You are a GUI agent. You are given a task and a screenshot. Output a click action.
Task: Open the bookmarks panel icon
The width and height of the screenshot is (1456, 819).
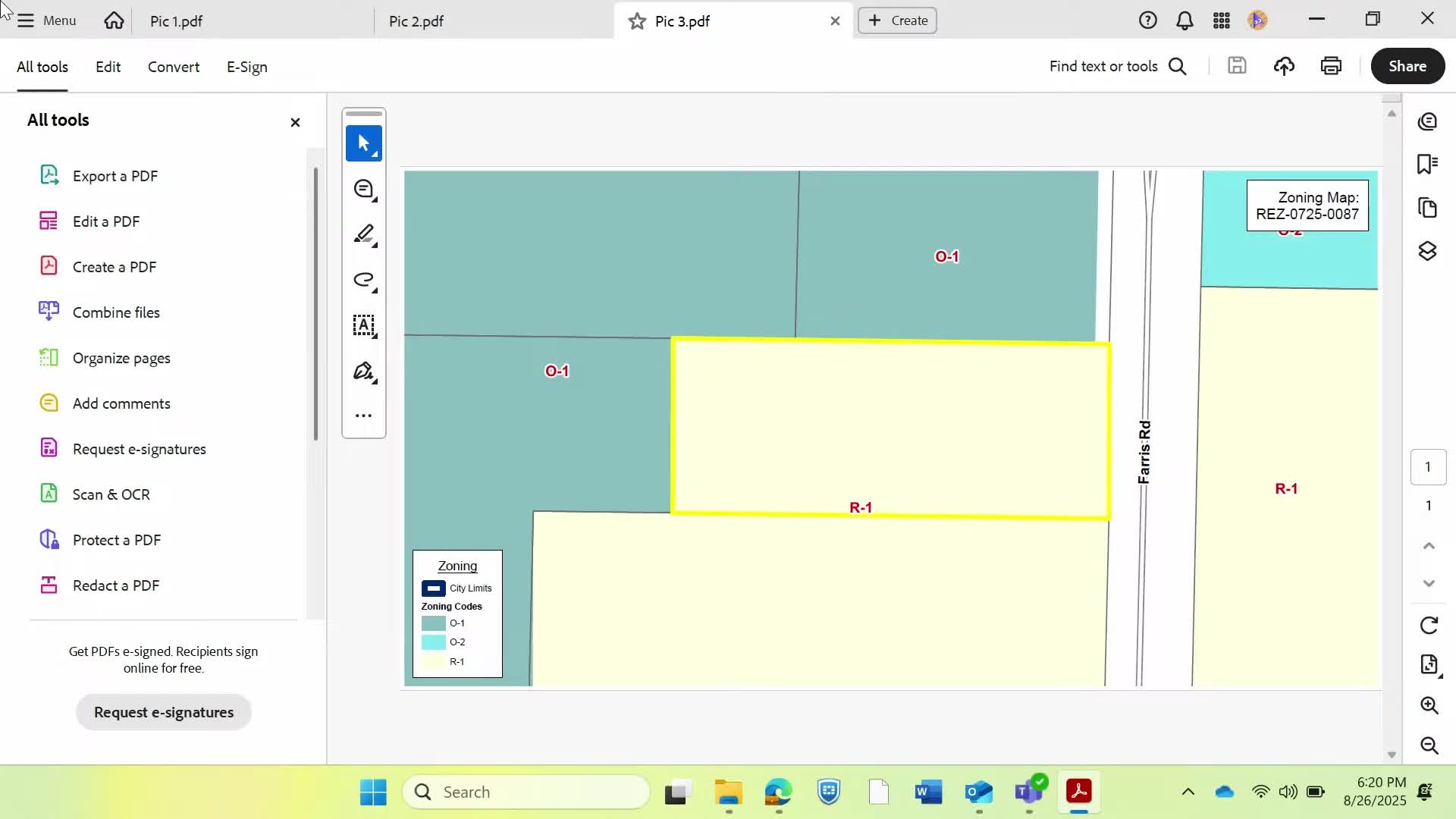[x=1427, y=164]
